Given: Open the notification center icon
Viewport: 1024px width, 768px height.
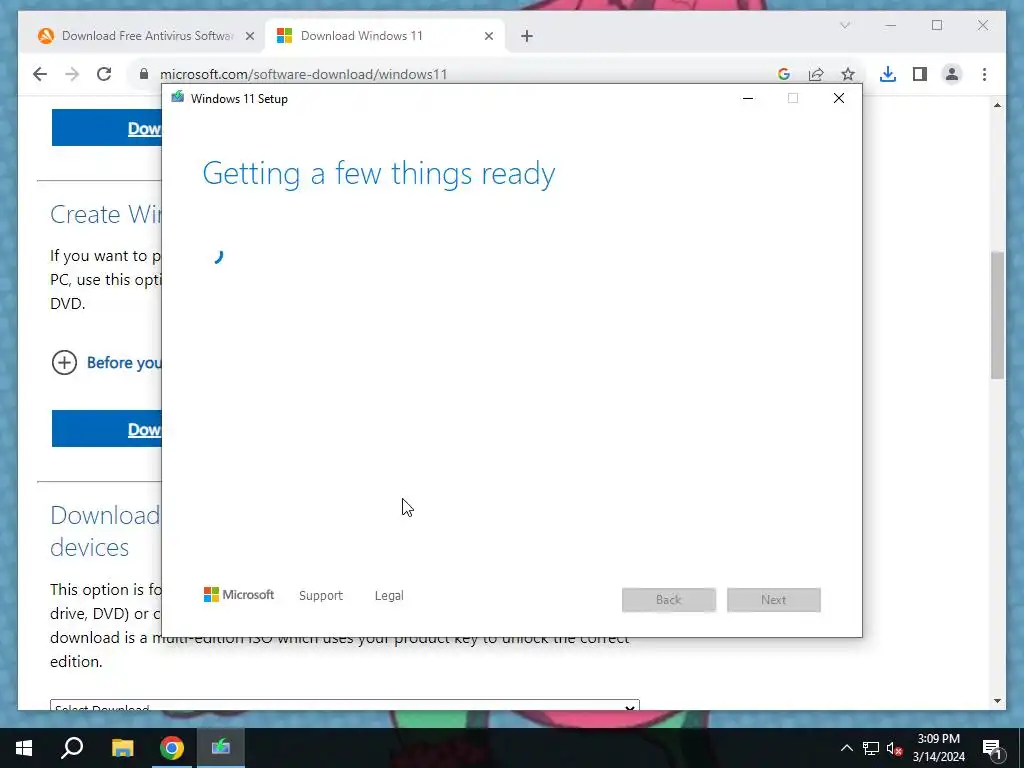Looking at the screenshot, I should click(x=993, y=748).
